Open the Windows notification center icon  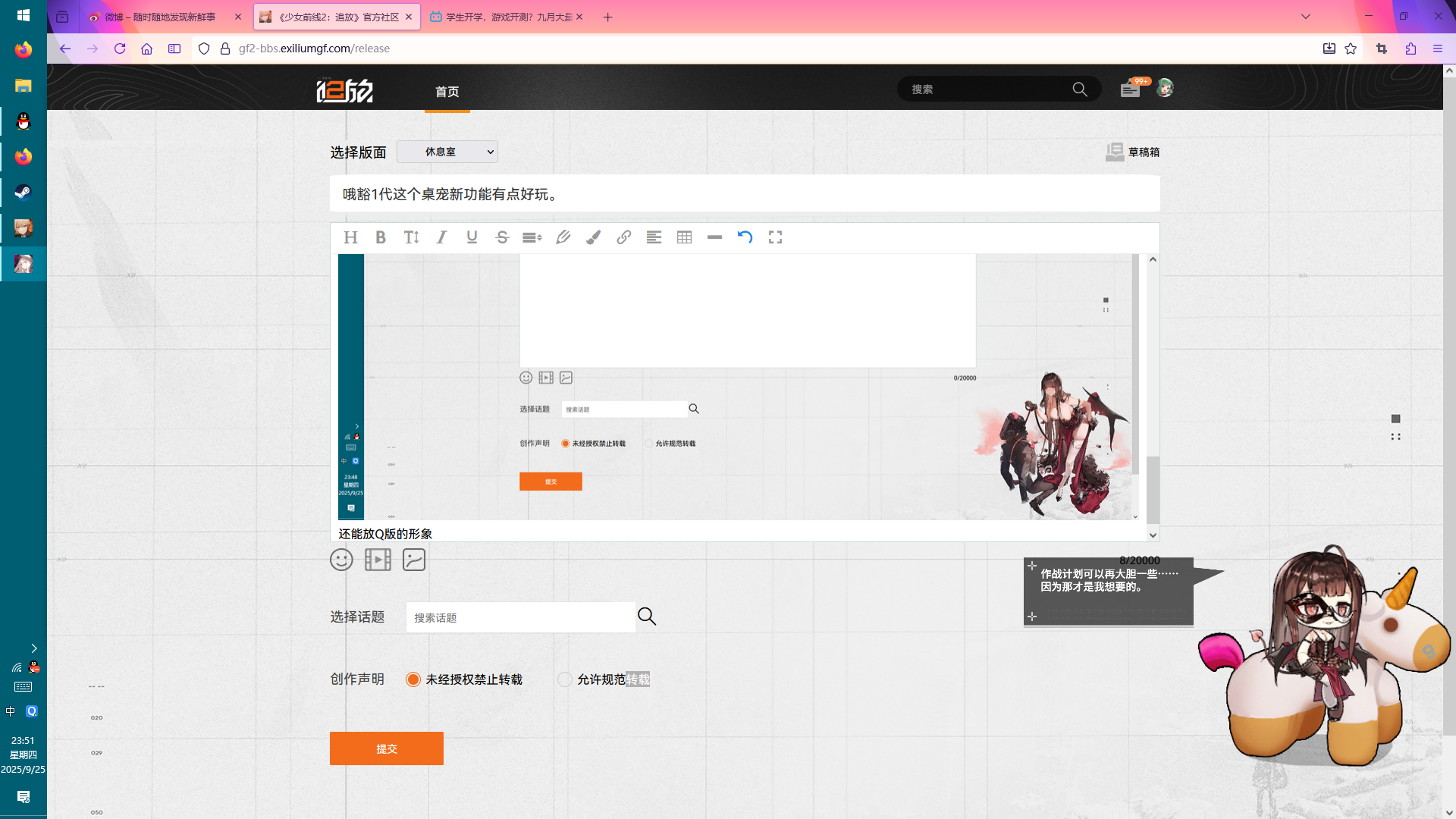pos(24,797)
